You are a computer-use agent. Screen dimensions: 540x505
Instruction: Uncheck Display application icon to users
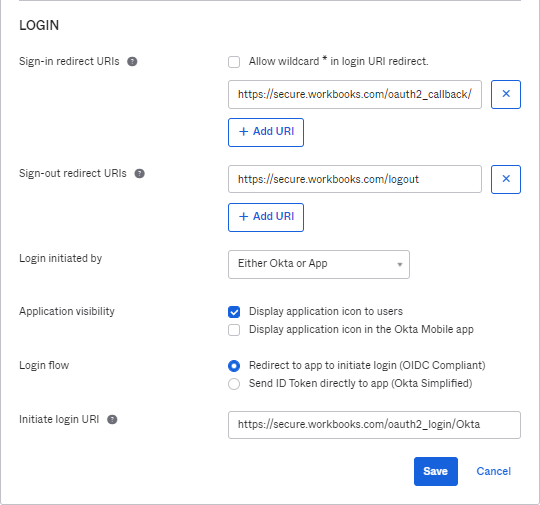[234, 312]
